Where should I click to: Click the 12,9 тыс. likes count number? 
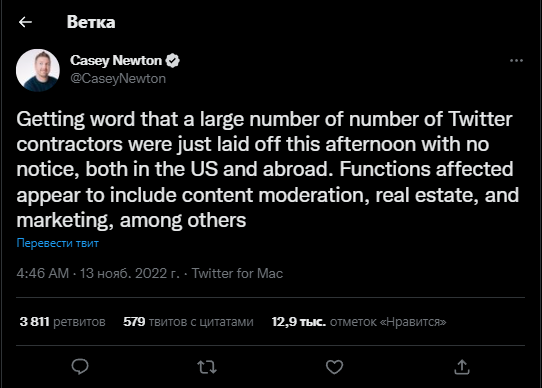coord(299,322)
